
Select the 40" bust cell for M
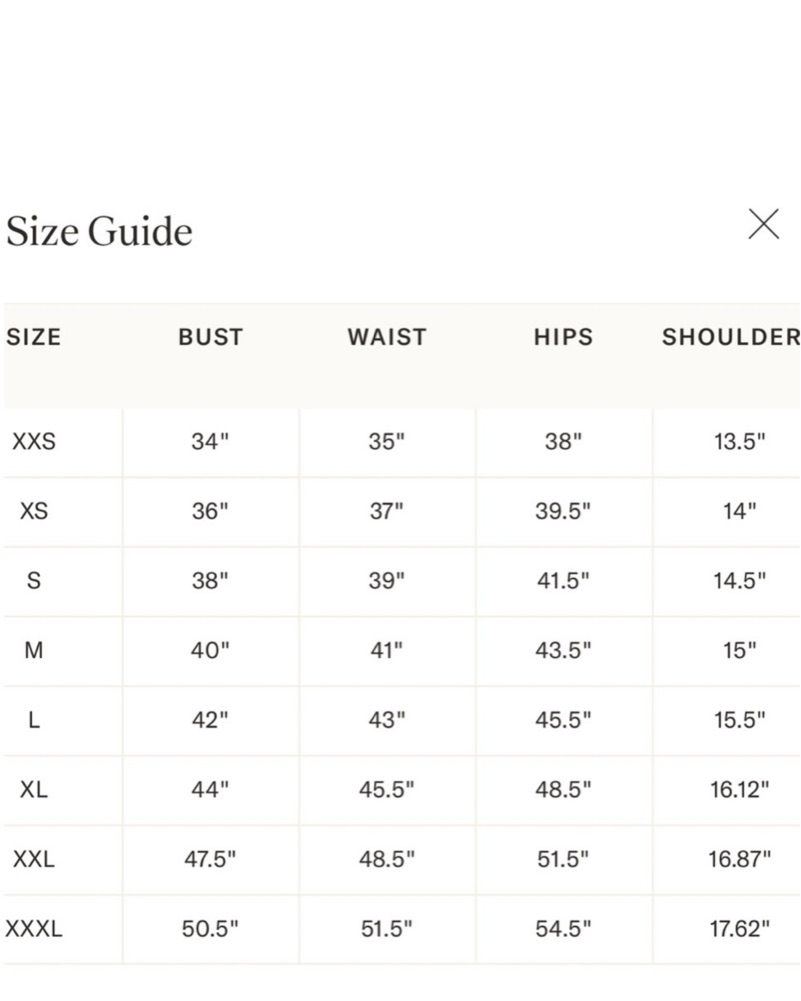pyautogui.click(x=211, y=651)
